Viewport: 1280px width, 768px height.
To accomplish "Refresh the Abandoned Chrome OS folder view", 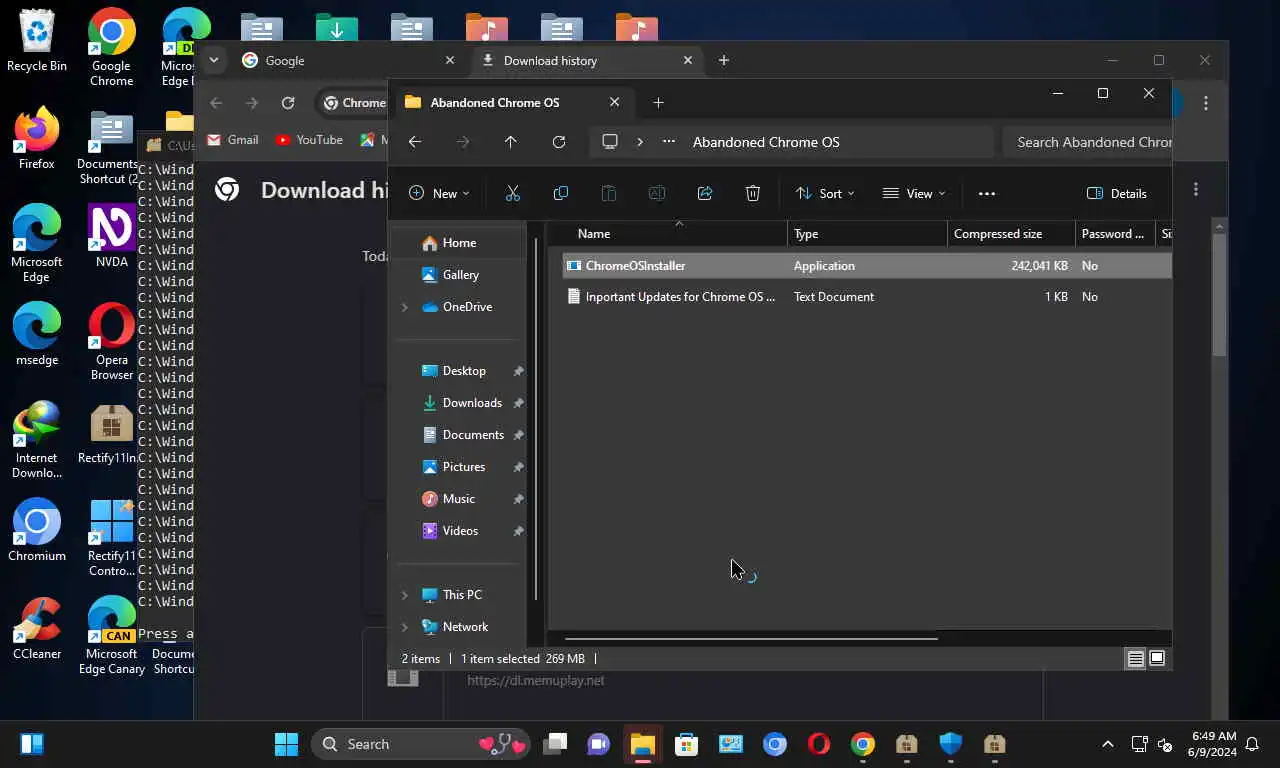I will (559, 142).
